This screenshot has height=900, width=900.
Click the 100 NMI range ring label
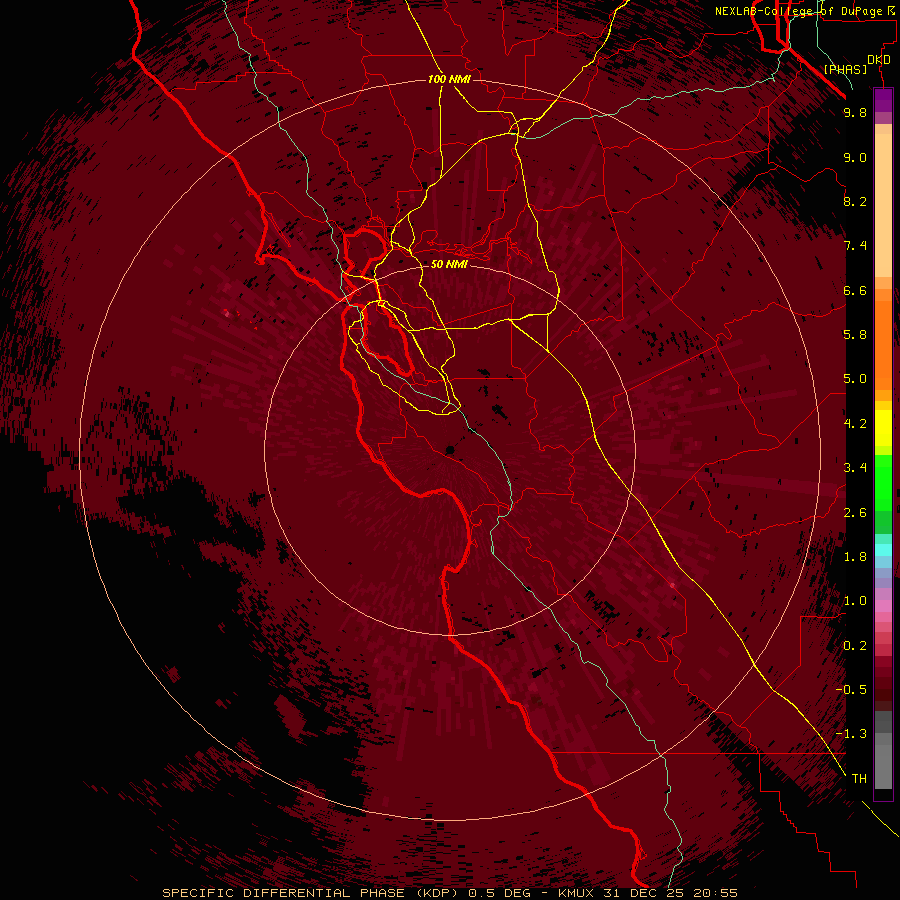tap(449, 79)
